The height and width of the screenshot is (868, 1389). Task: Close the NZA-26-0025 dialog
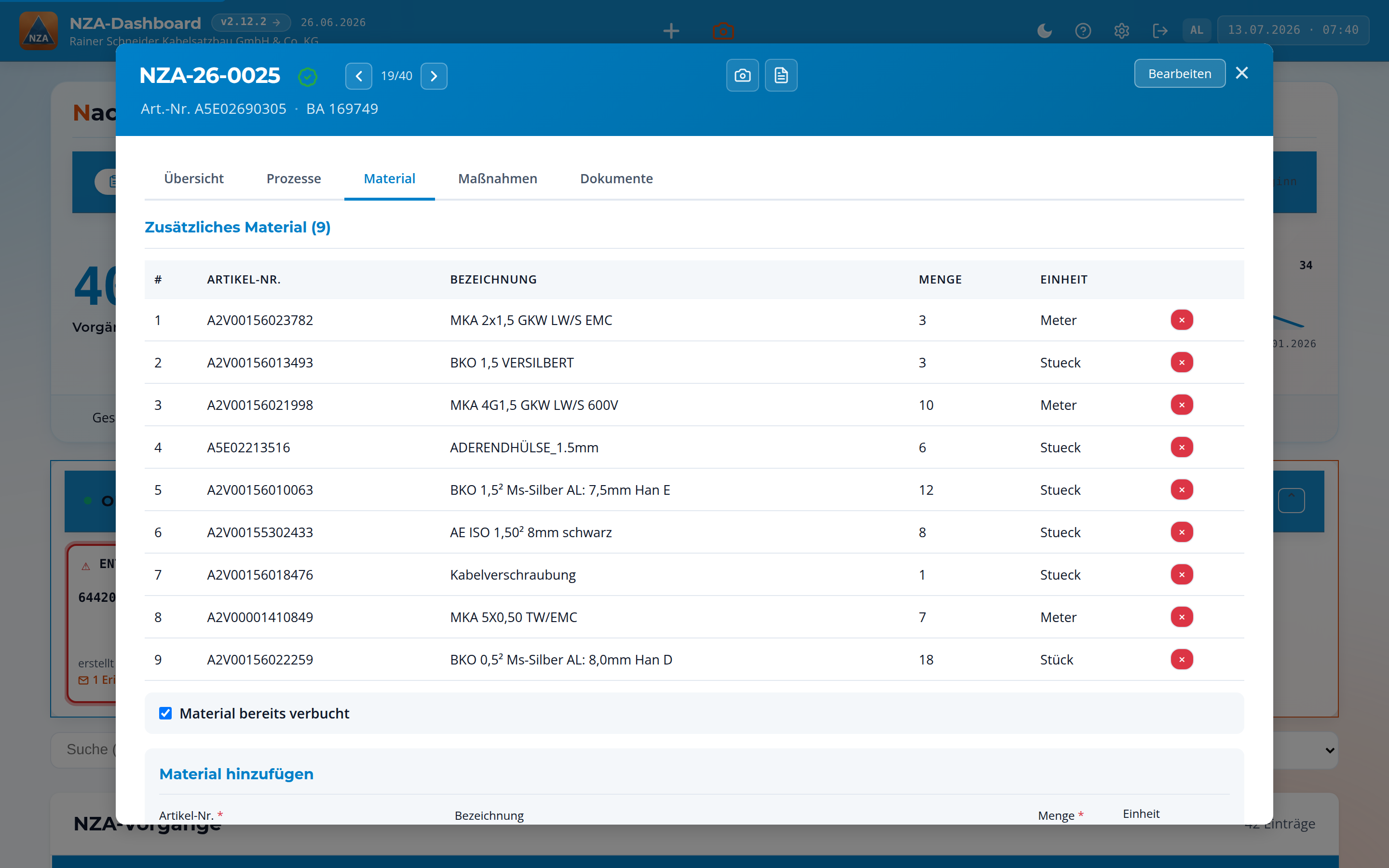[x=1242, y=73]
